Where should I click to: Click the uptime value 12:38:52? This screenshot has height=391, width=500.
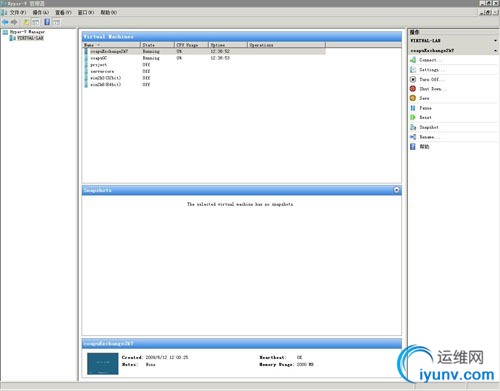click(220, 51)
